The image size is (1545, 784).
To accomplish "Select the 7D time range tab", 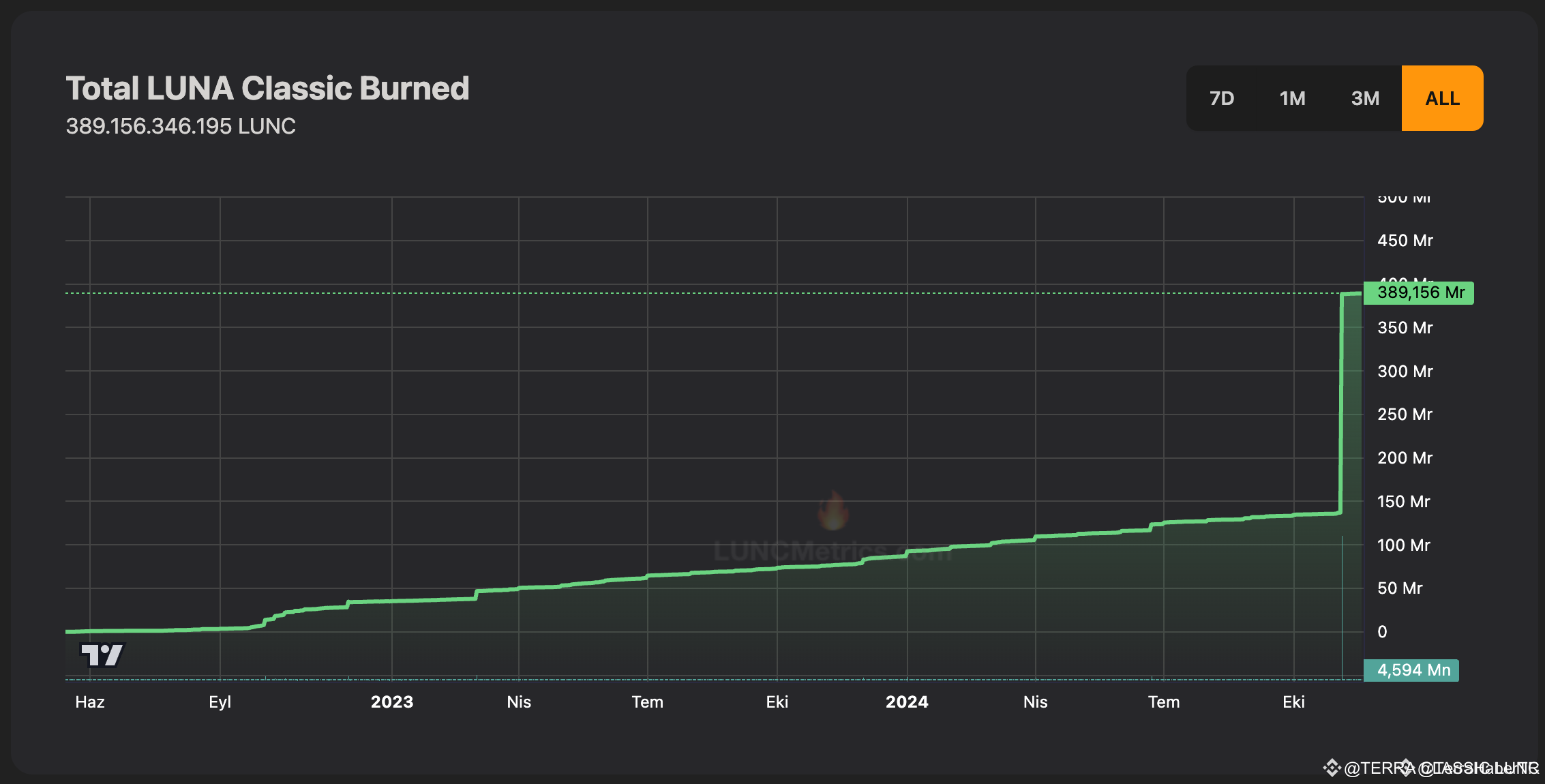I will pos(1222,98).
